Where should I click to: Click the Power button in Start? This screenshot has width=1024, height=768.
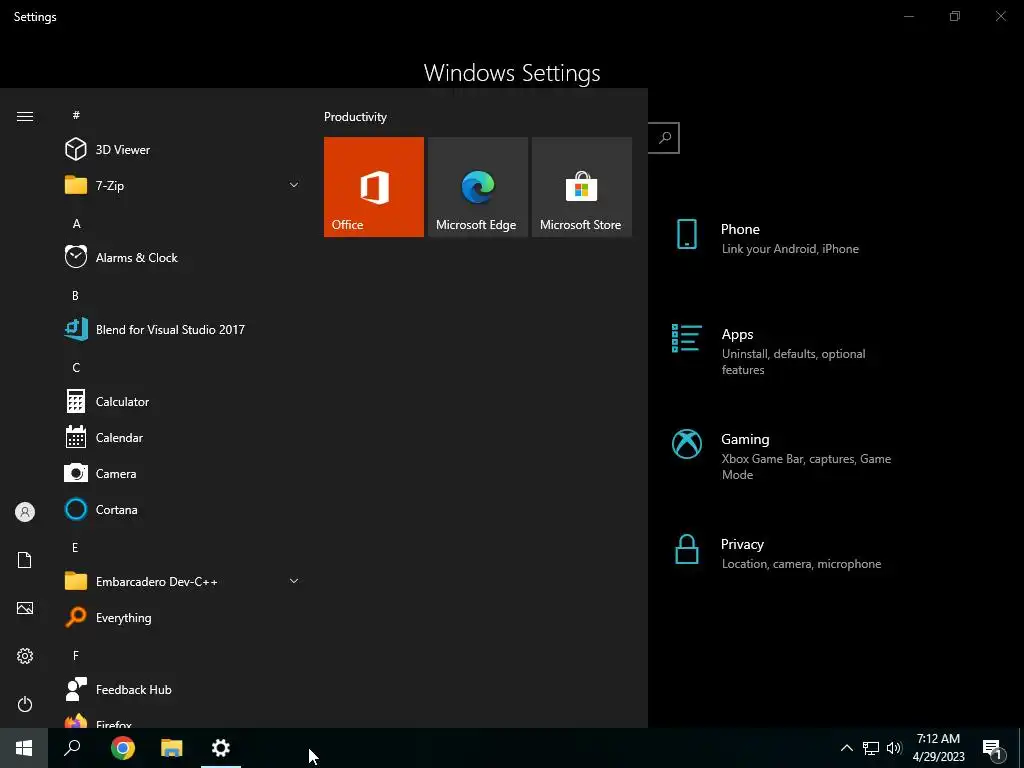(25, 704)
